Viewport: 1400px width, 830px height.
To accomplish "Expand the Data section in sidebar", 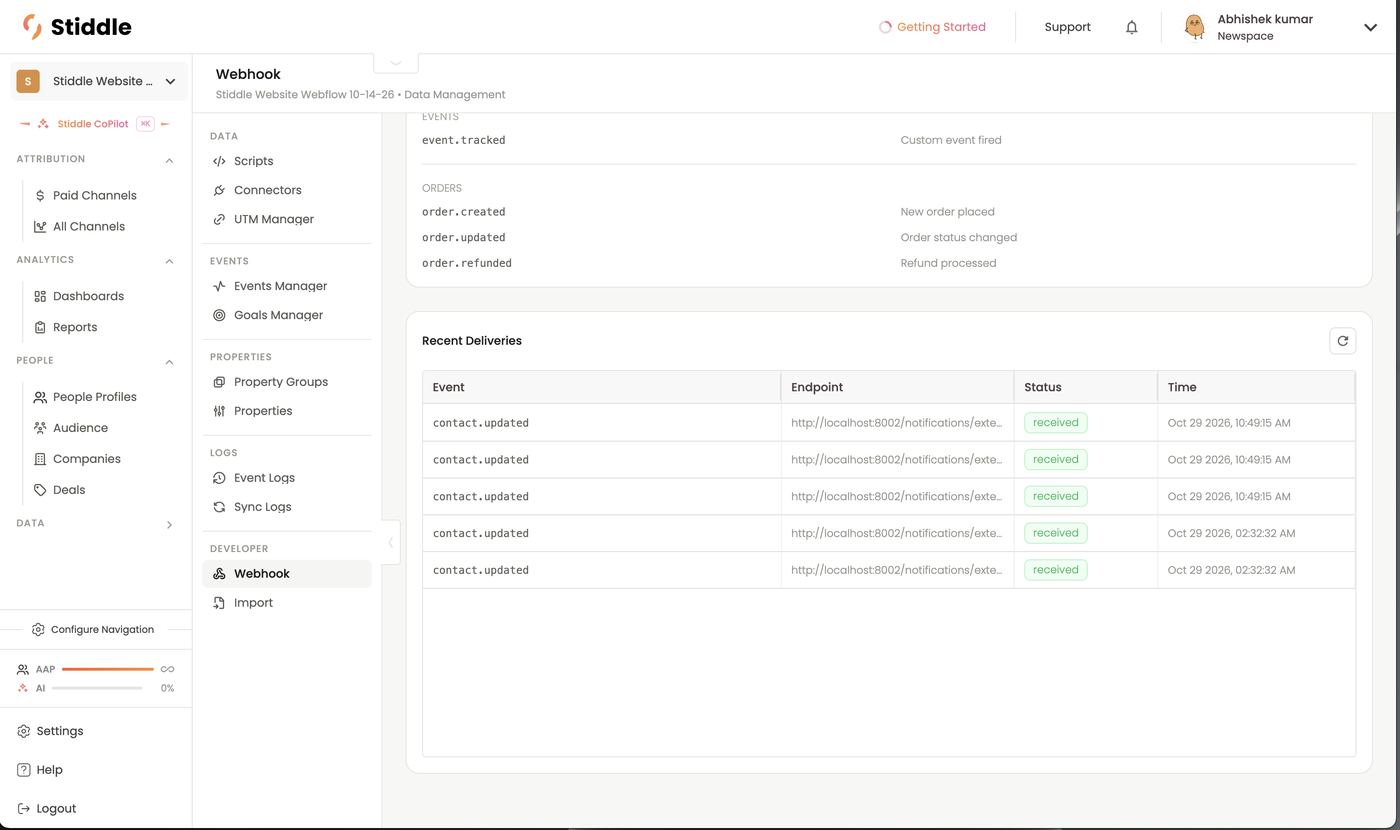I will tap(169, 524).
